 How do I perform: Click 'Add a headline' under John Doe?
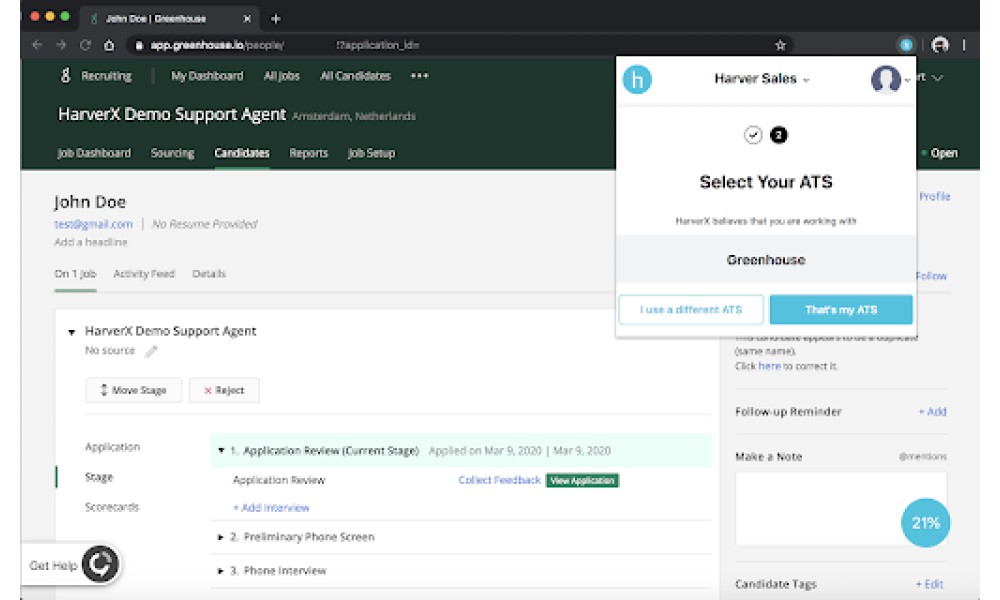click(91, 242)
